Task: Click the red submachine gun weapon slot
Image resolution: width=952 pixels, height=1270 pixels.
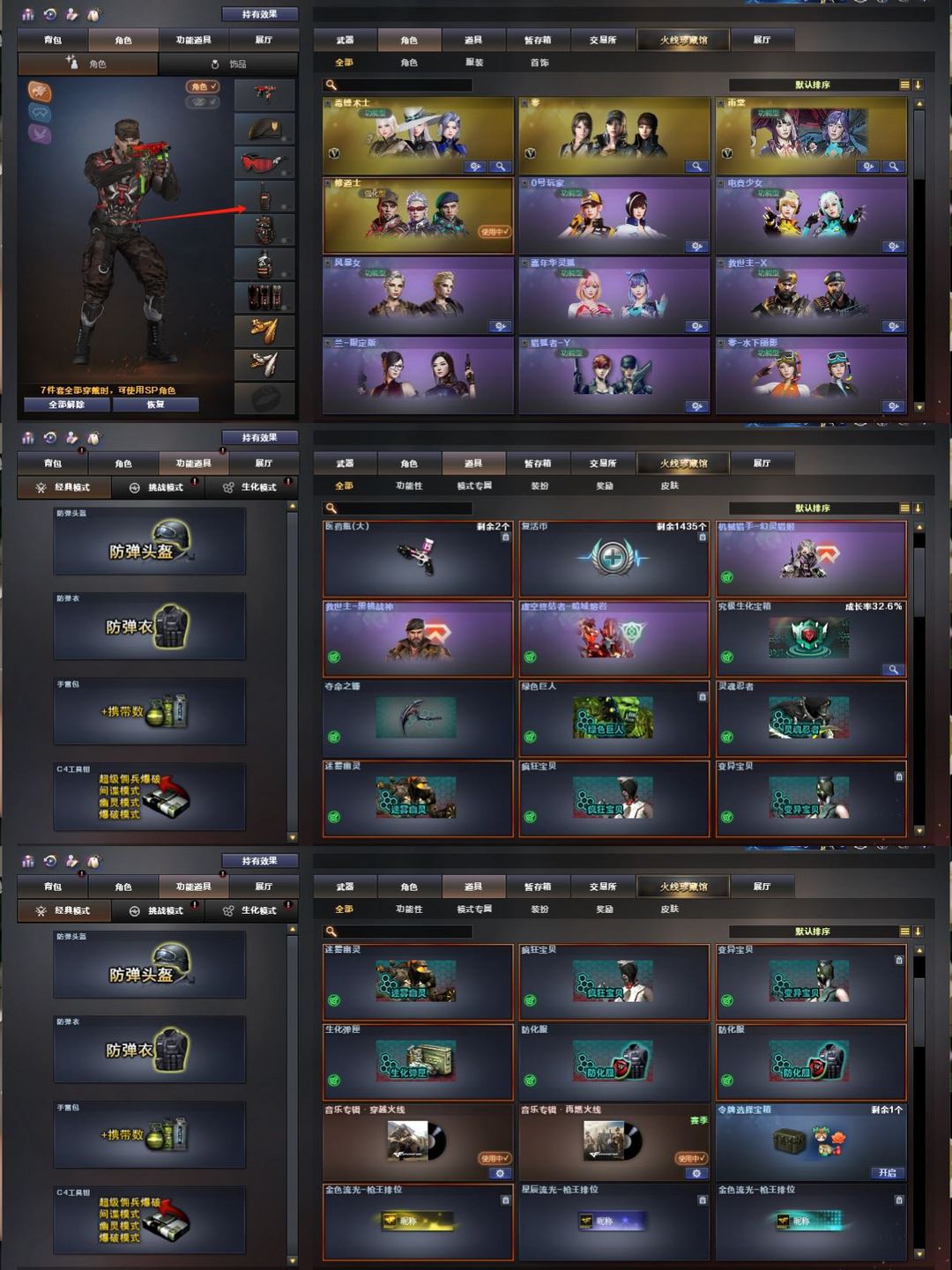Action: [x=264, y=95]
